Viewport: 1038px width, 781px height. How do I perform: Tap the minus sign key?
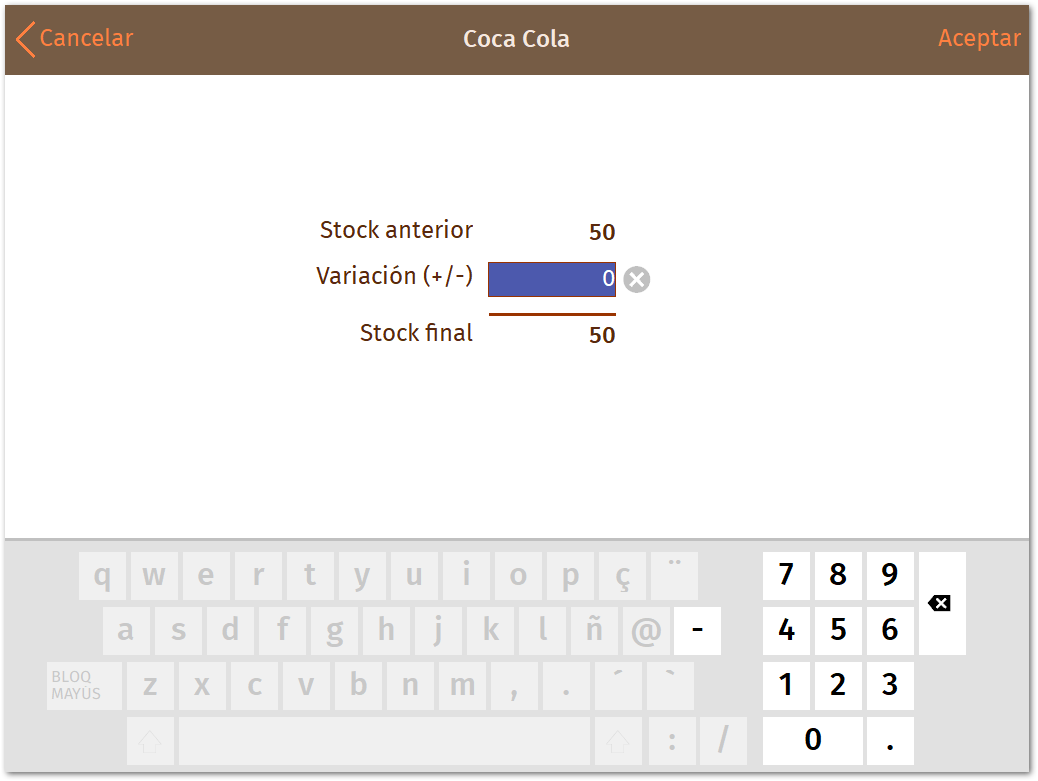(697, 630)
